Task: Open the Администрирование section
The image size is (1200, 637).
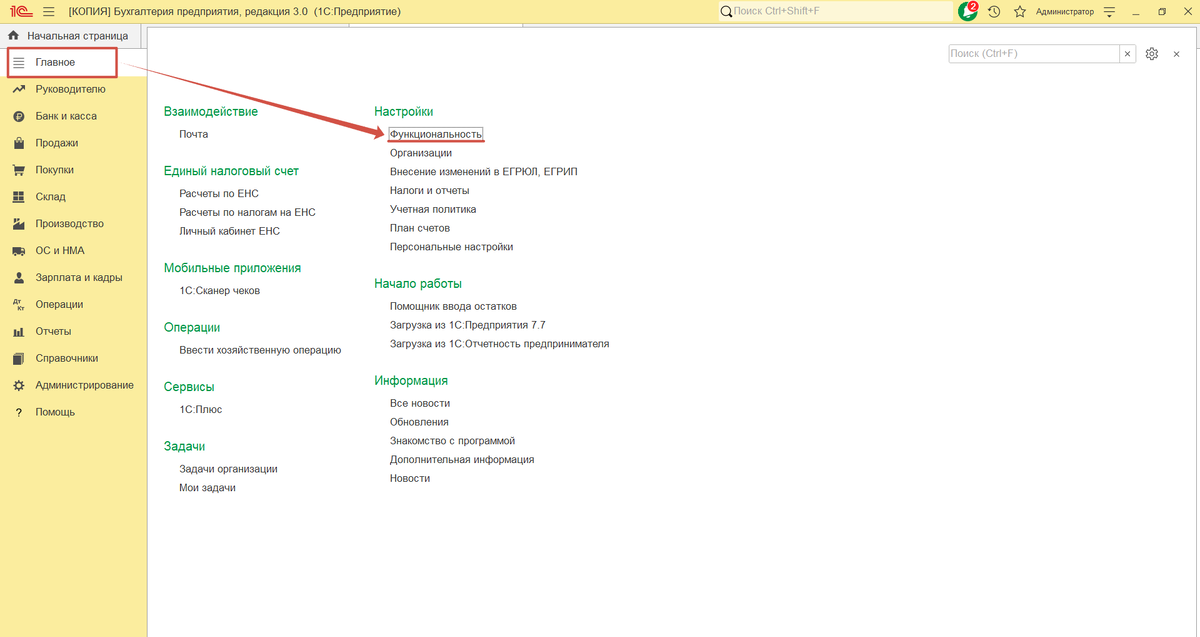Action: pos(84,385)
